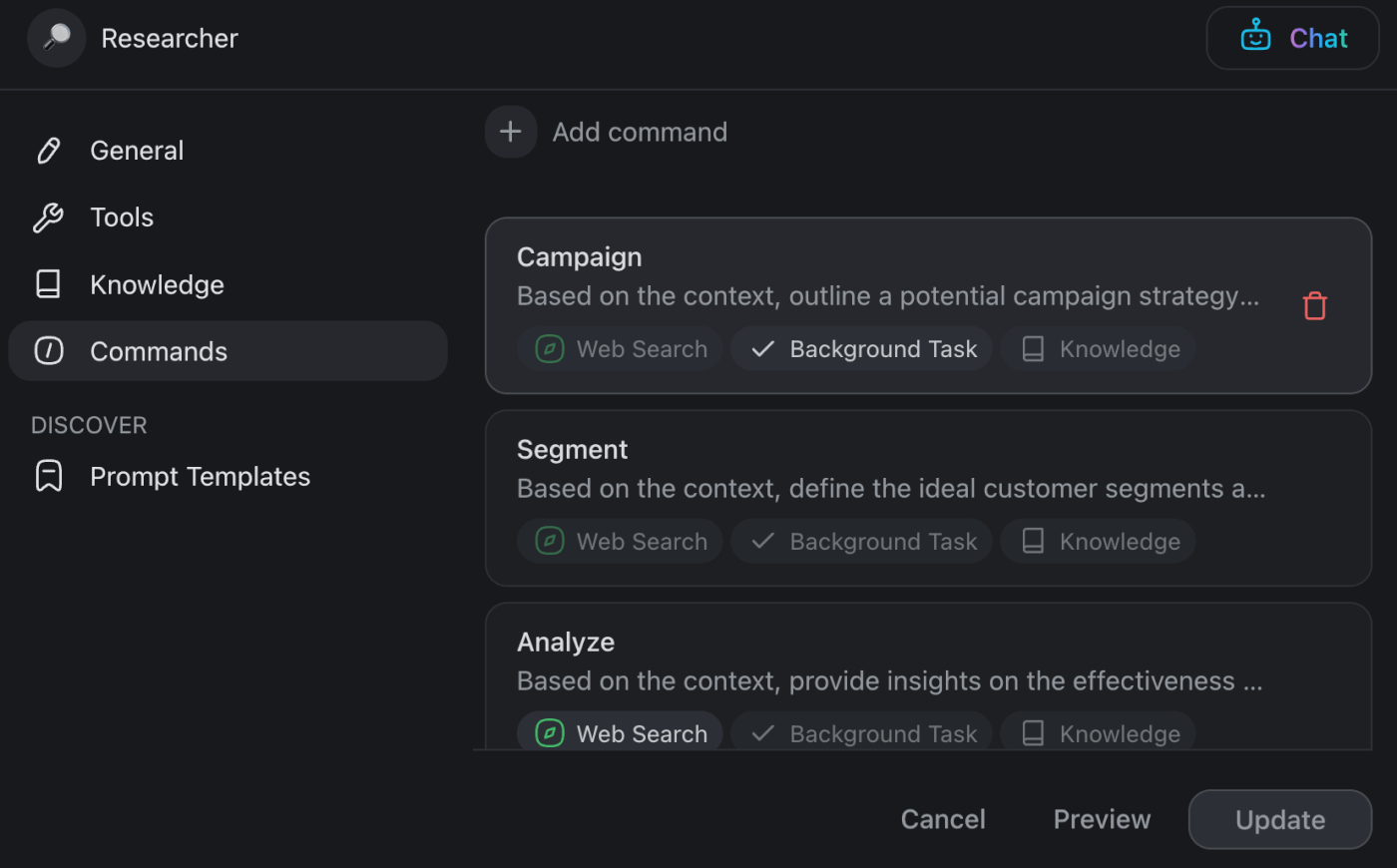Select the Prompt Templates bookmark icon
Viewport: 1397px width, 868px height.
click(49, 476)
